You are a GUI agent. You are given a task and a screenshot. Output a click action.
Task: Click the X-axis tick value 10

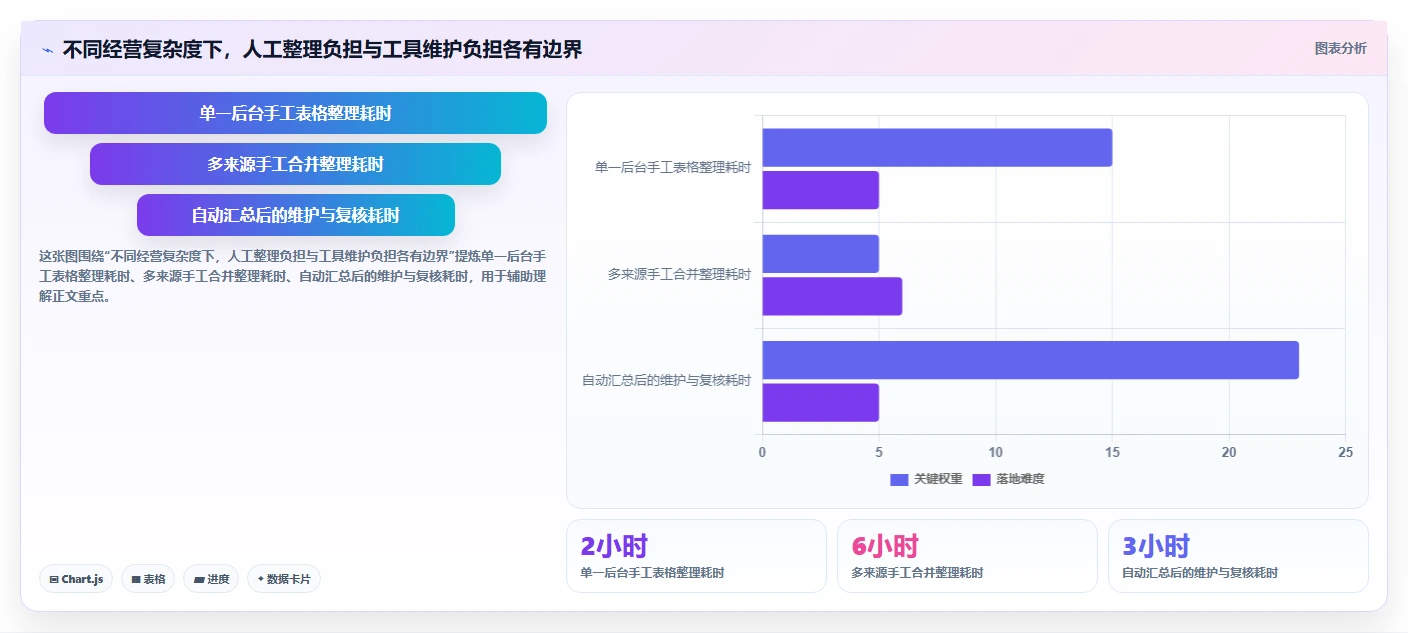coord(995,453)
